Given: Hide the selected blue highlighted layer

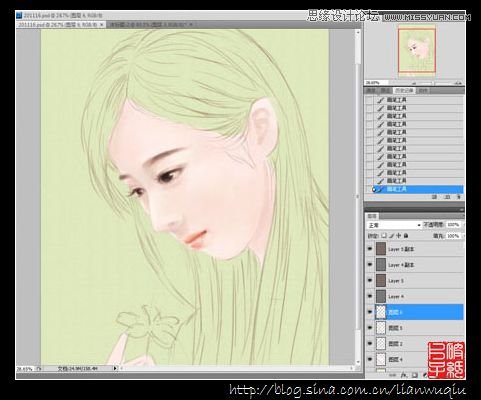Looking at the screenshot, I should tap(370, 312).
